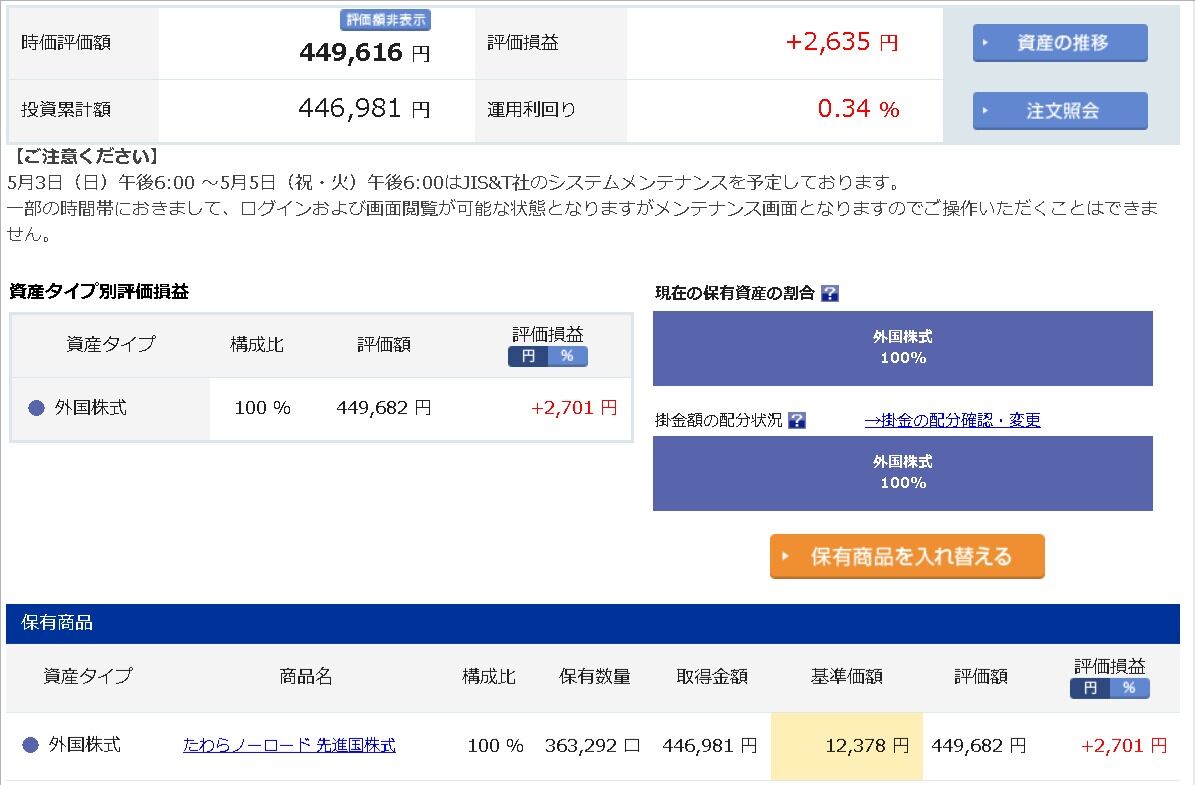Switch 資産タイプ別評価損益 table to % display
The width and height of the screenshot is (1195, 785).
tap(567, 356)
